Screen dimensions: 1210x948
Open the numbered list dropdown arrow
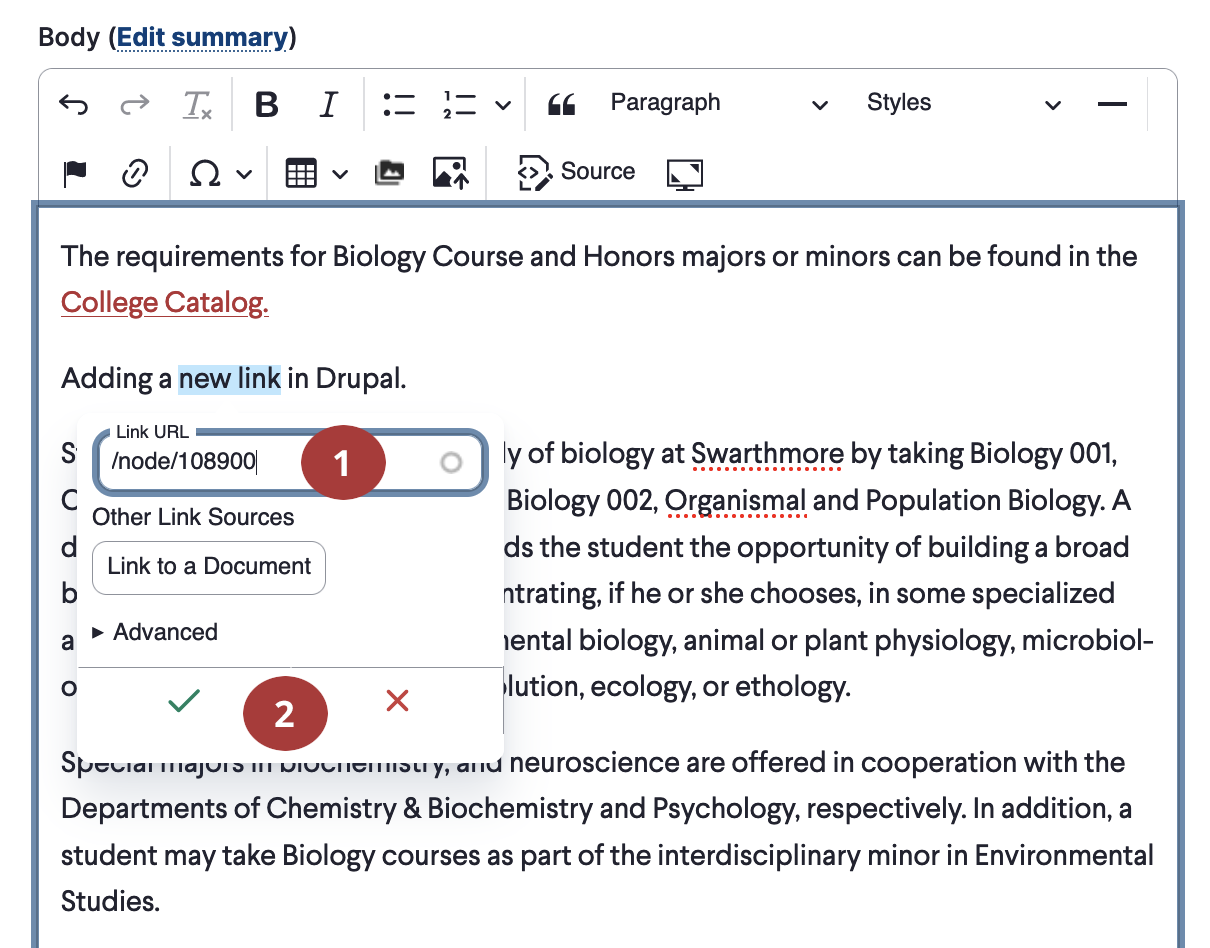pos(503,105)
